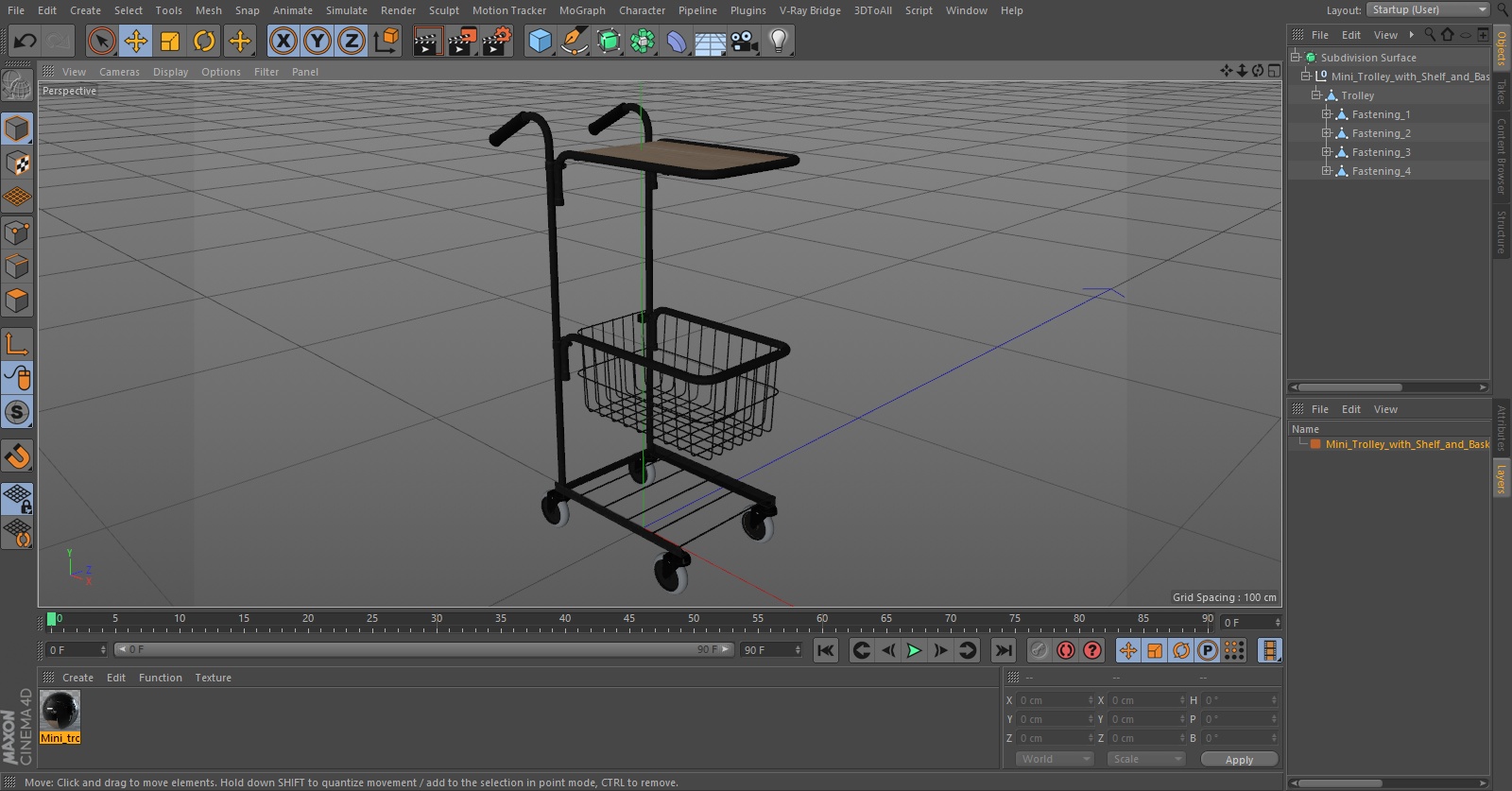Add a Light object
1512x791 pixels.
(779, 41)
